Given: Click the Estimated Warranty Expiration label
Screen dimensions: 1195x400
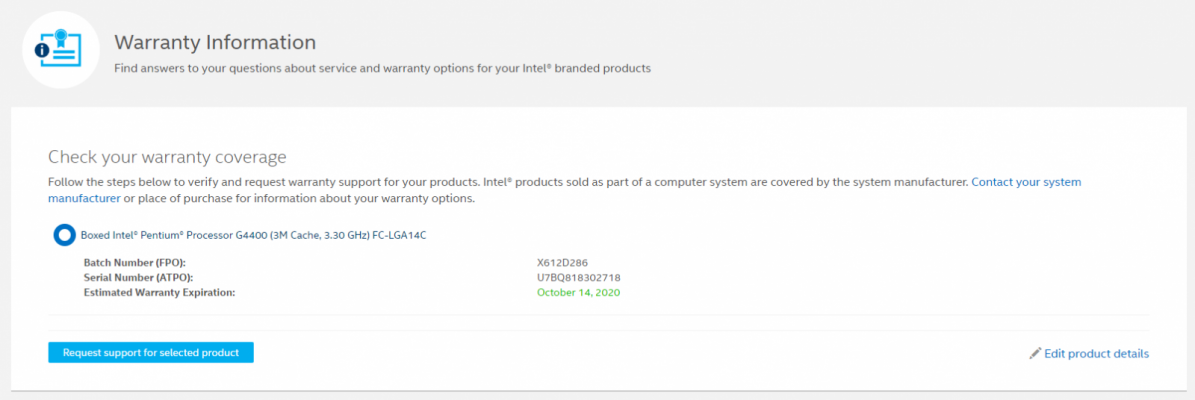Looking at the screenshot, I should pyautogui.click(x=159, y=292).
